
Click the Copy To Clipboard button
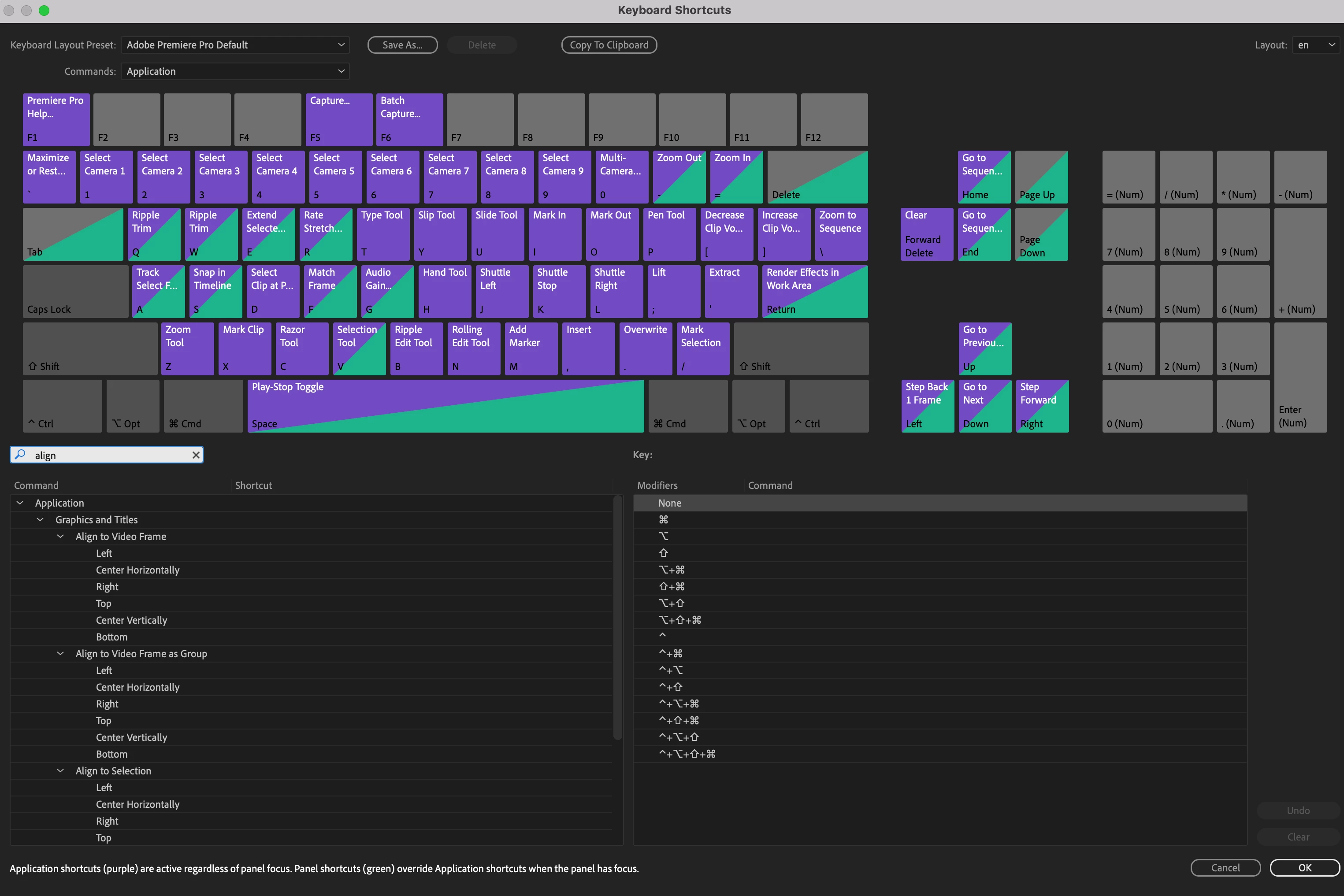609,44
